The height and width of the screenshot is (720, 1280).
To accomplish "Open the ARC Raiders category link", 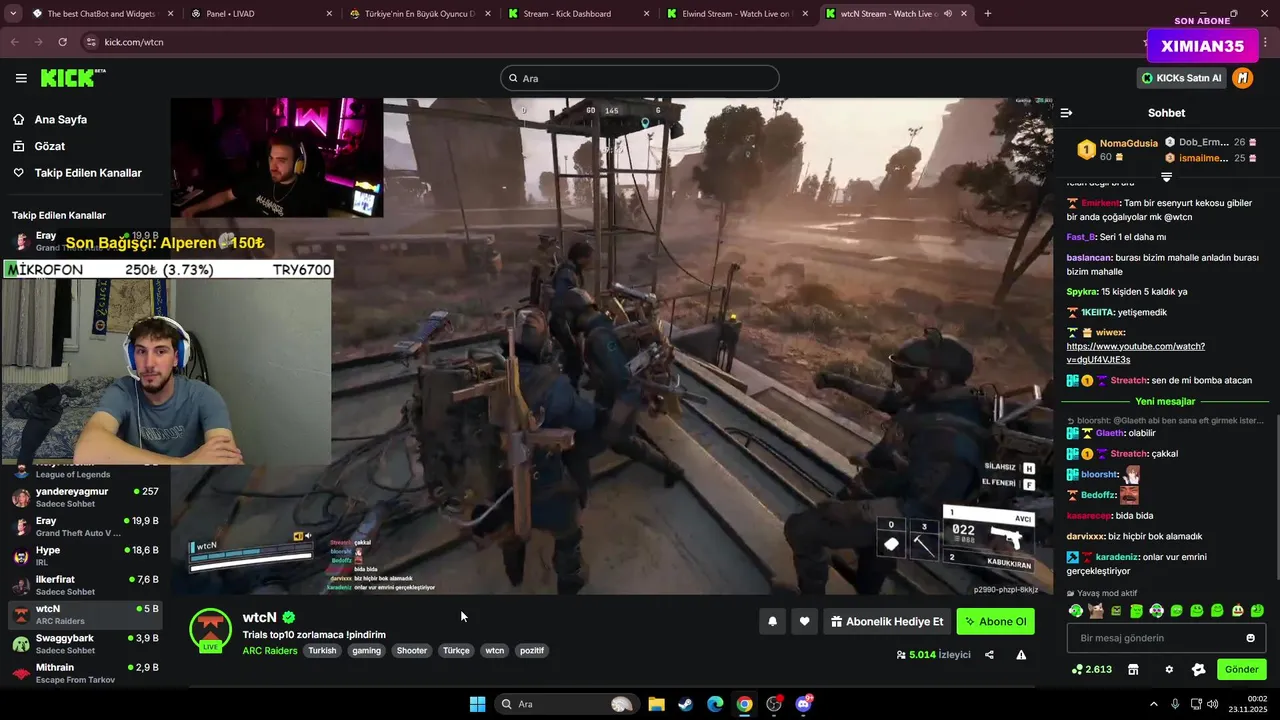I will pyautogui.click(x=270, y=651).
